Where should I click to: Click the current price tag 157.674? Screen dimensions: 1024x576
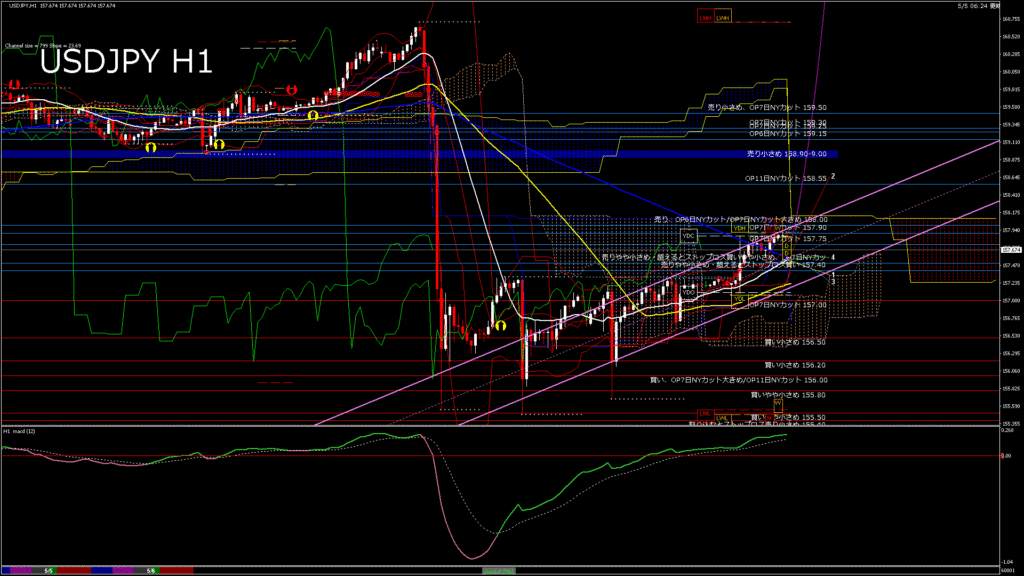click(1011, 249)
